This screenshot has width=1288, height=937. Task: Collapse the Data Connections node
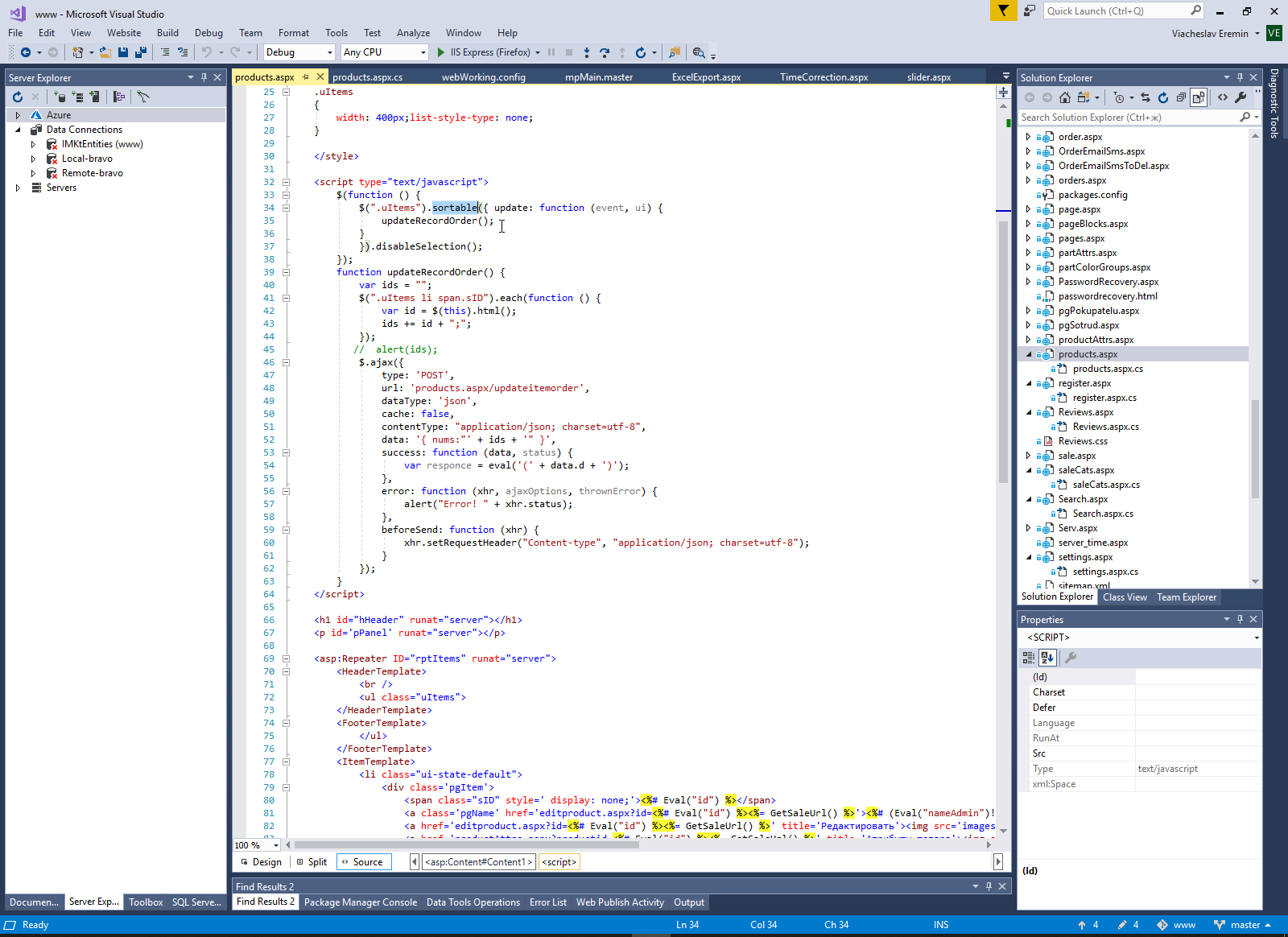click(18, 130)
